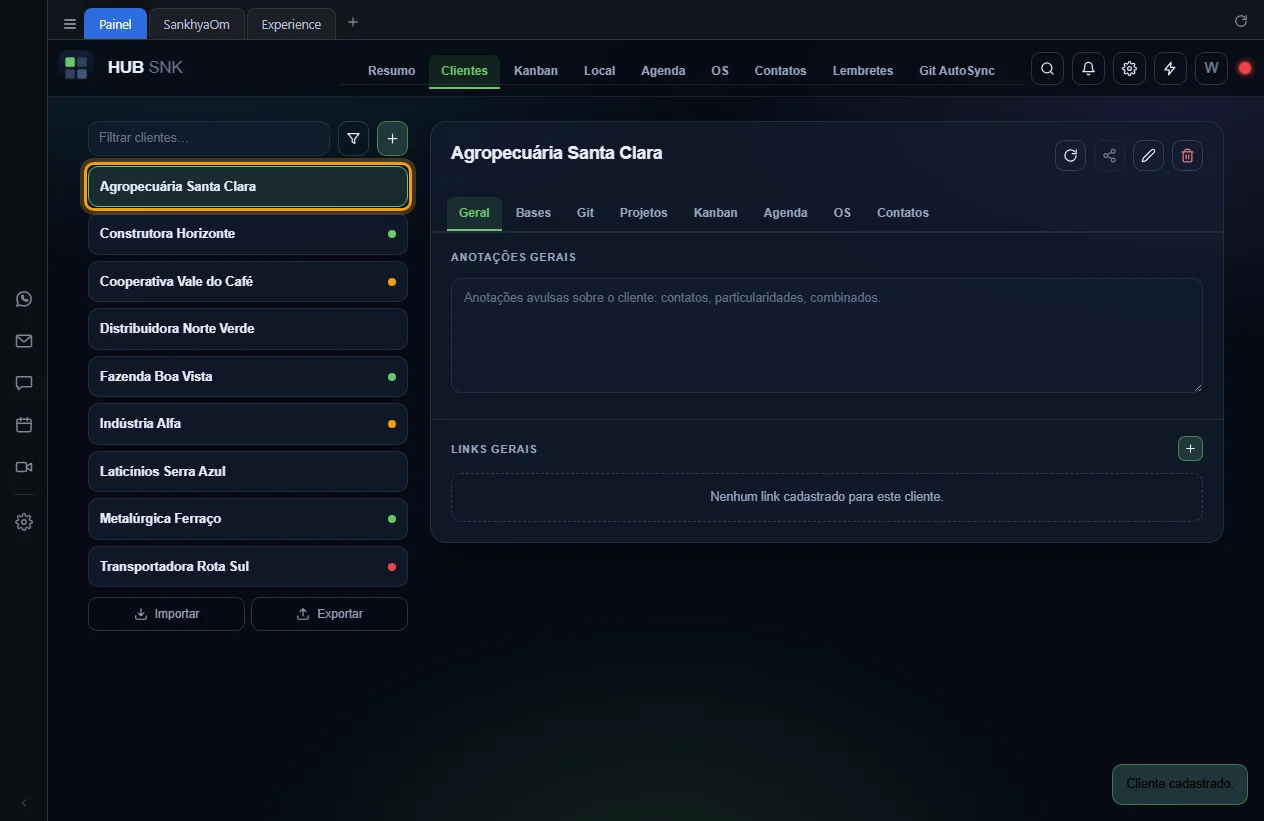Select client Laticínios Serra Azul
The height and width of the screenshot is (821, 1264).
pos(248,472)
